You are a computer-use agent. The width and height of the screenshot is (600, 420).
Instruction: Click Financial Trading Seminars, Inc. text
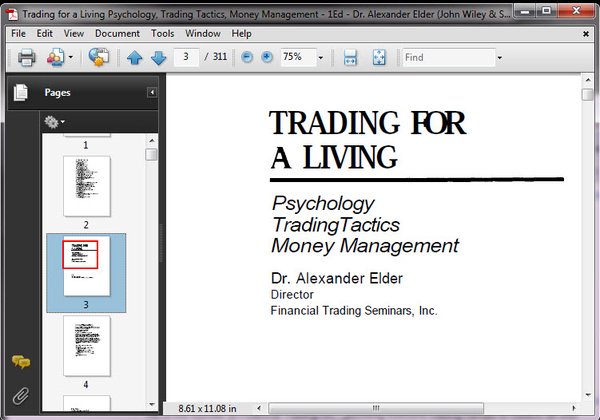click(x=354, y=310)
